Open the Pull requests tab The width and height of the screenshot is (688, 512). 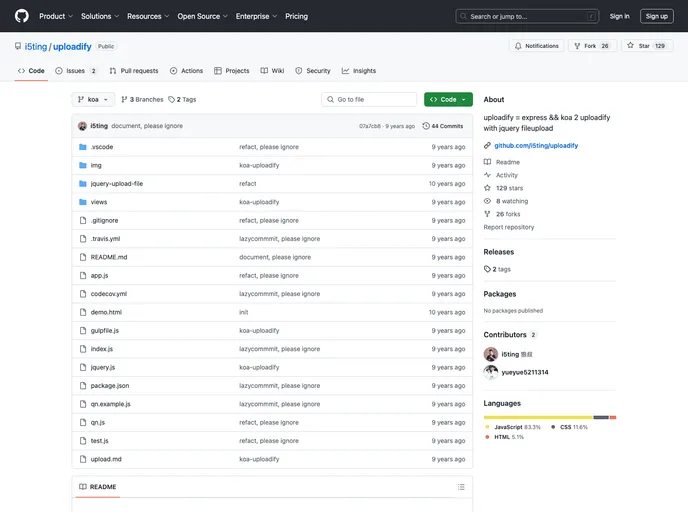coord(134,71)
